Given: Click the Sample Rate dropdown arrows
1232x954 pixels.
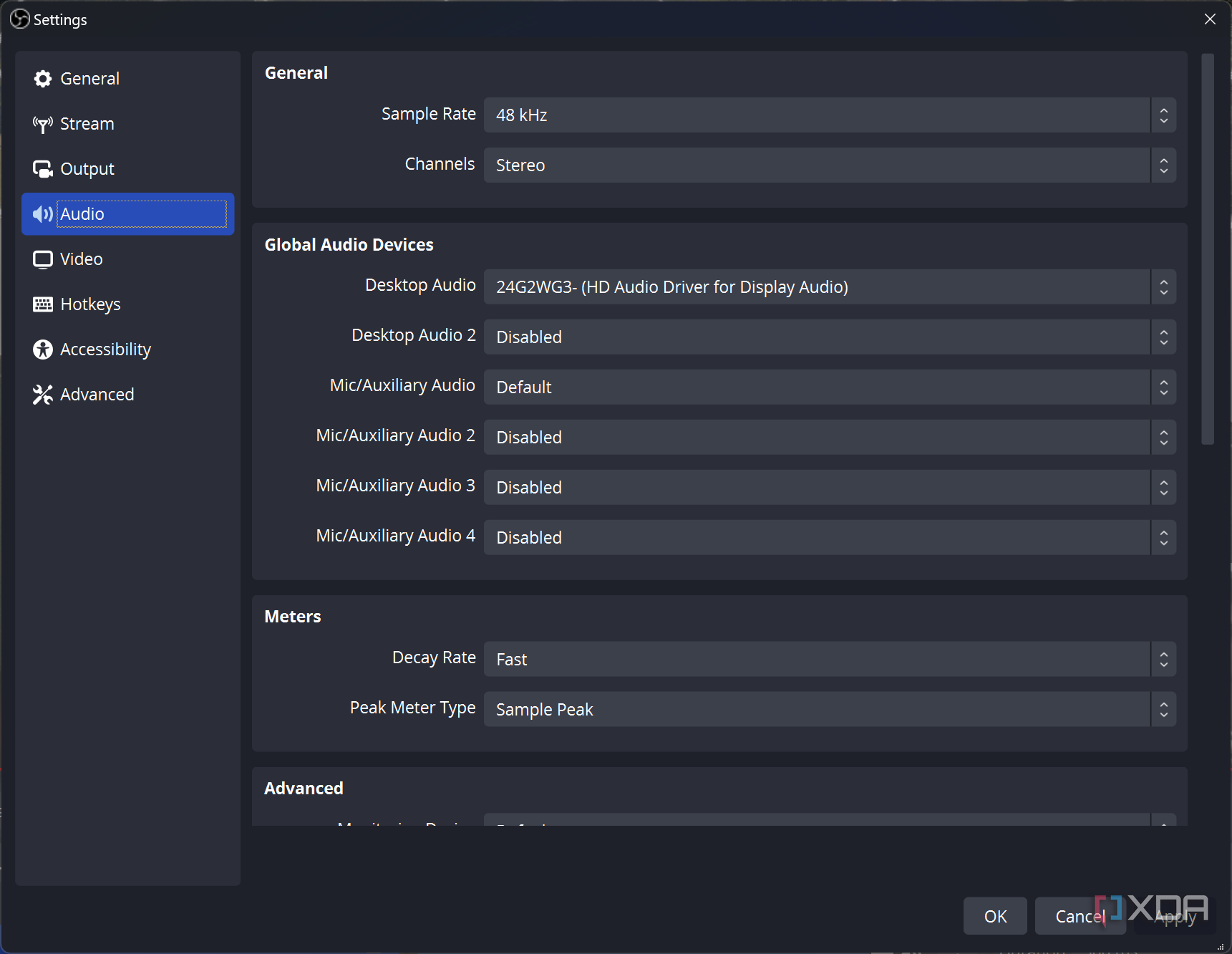Looking at the screenshot, I should (1164, 115).
